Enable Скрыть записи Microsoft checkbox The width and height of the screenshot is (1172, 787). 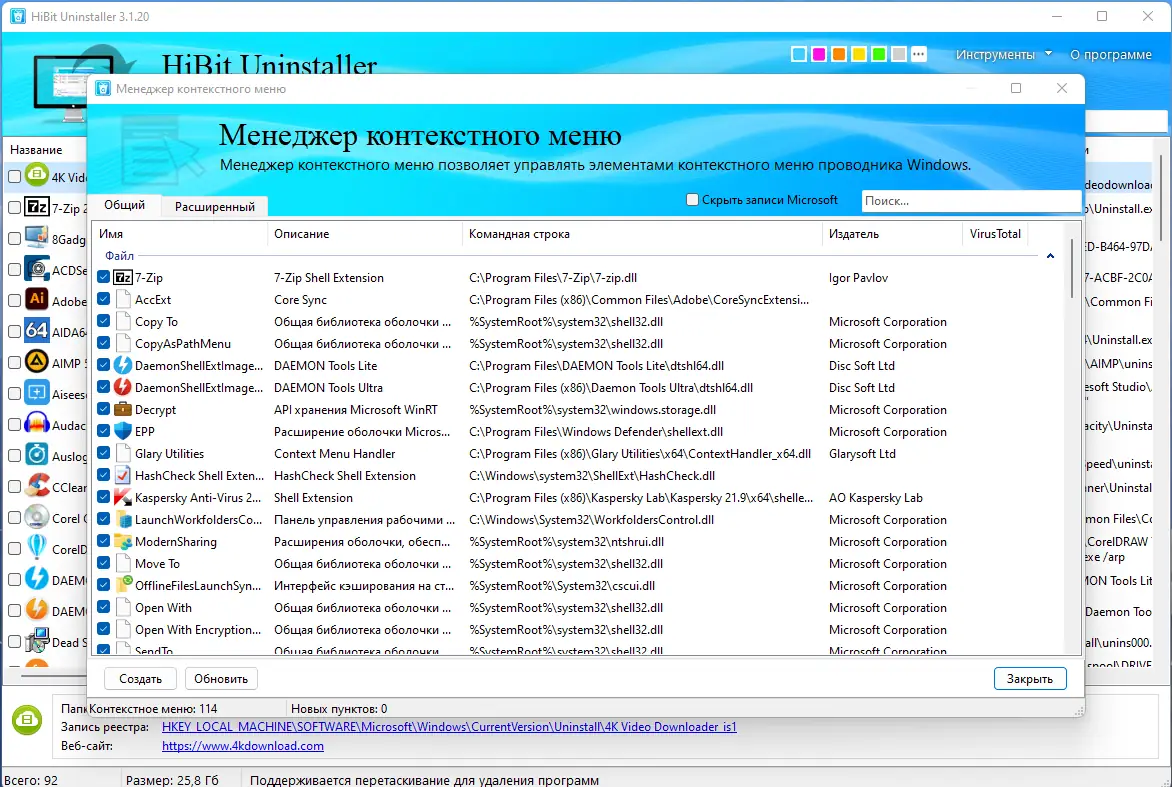coord(692,200)
